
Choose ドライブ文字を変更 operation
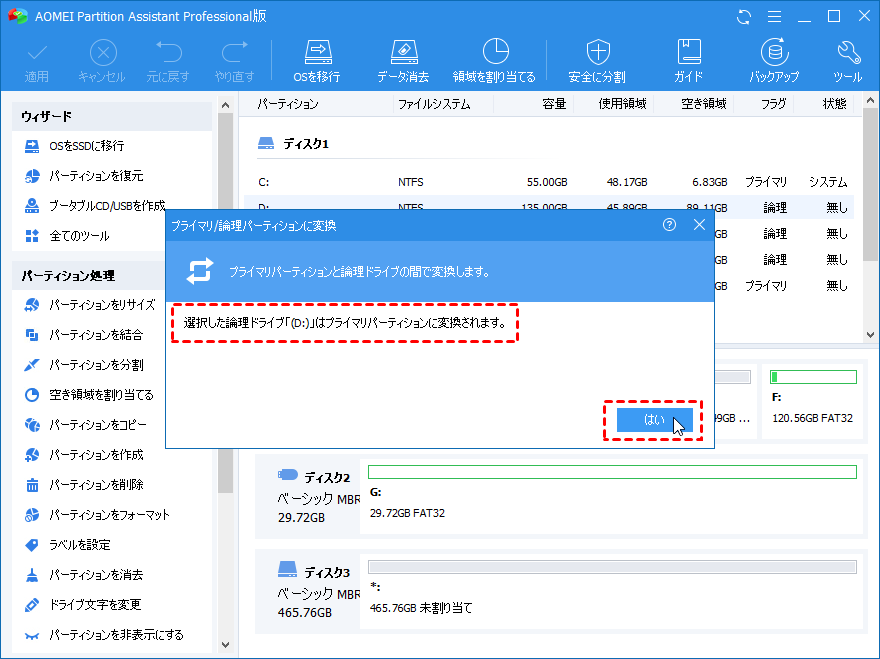pos(95,605)
